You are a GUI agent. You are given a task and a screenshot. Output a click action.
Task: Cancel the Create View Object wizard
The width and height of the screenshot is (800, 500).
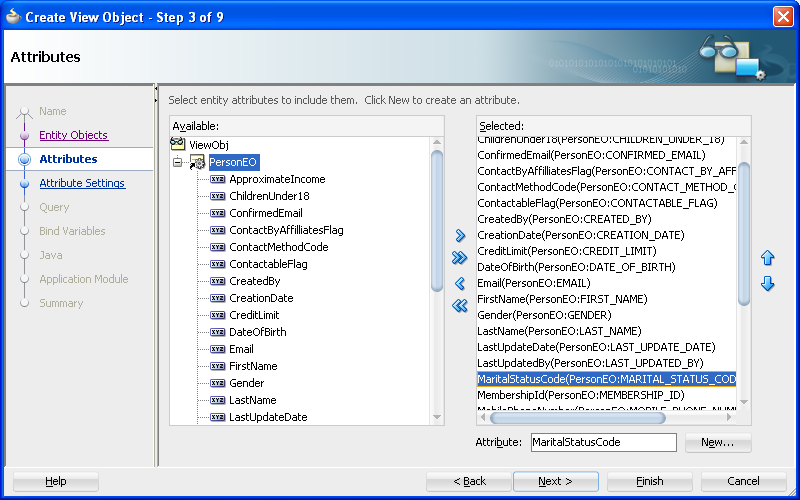click(743, 481)
